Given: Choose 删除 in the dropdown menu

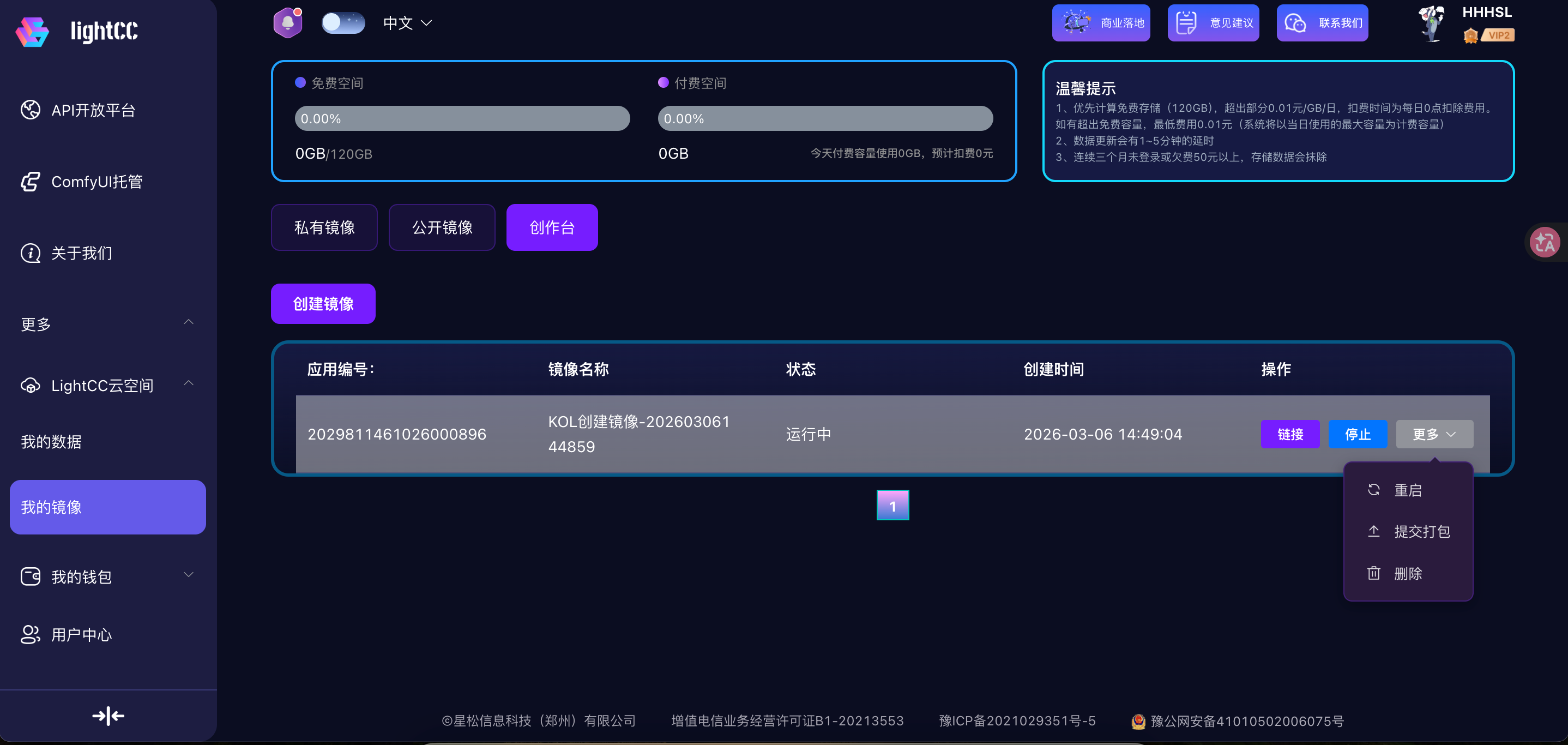Looking at the screenshot, I should pos(1407,573).
